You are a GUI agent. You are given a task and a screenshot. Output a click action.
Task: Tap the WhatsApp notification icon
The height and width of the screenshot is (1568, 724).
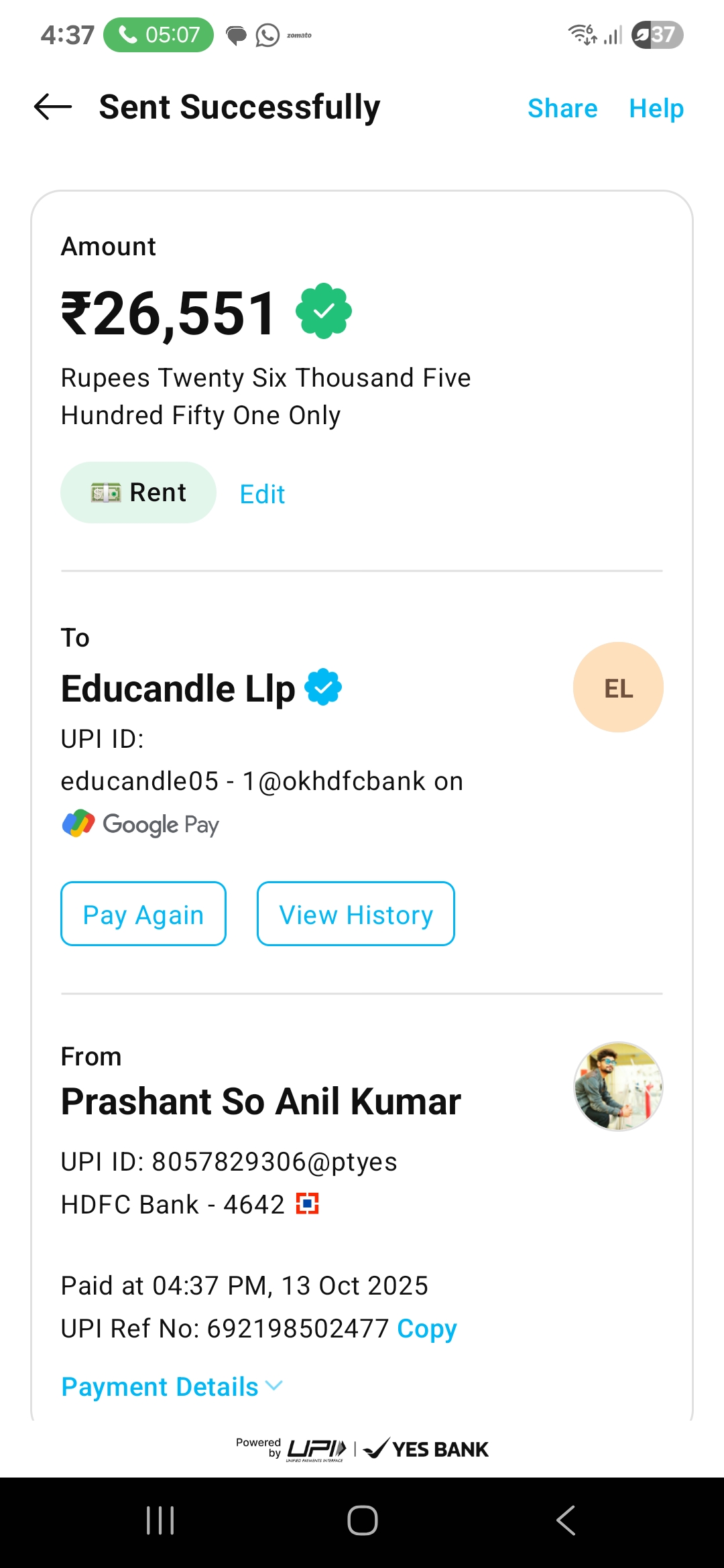click(x=267, y=35)
